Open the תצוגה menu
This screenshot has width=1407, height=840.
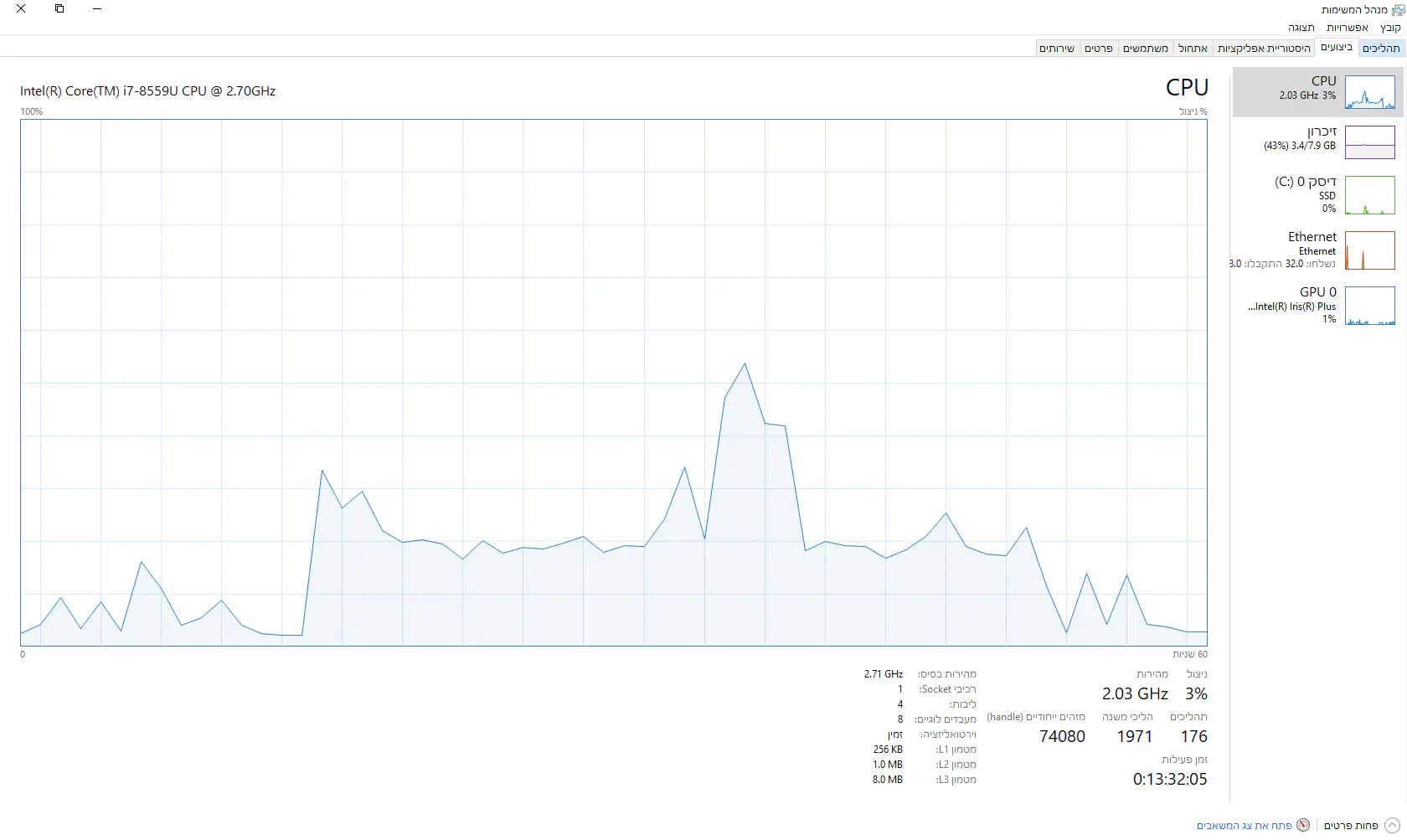1301,28
